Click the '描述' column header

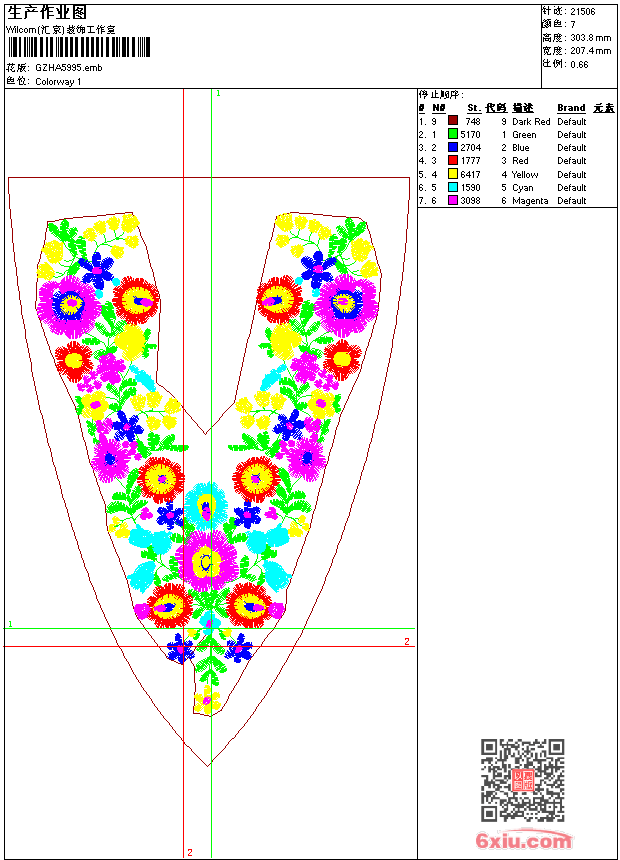[523, 108]
